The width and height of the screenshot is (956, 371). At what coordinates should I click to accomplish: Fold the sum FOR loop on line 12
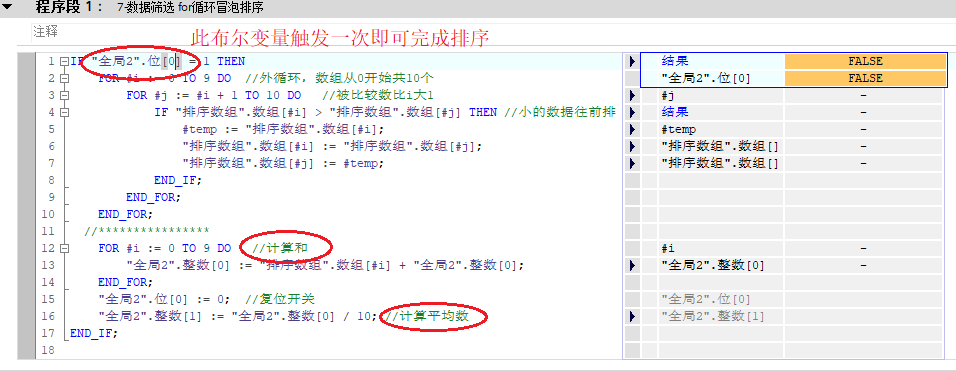65,249
